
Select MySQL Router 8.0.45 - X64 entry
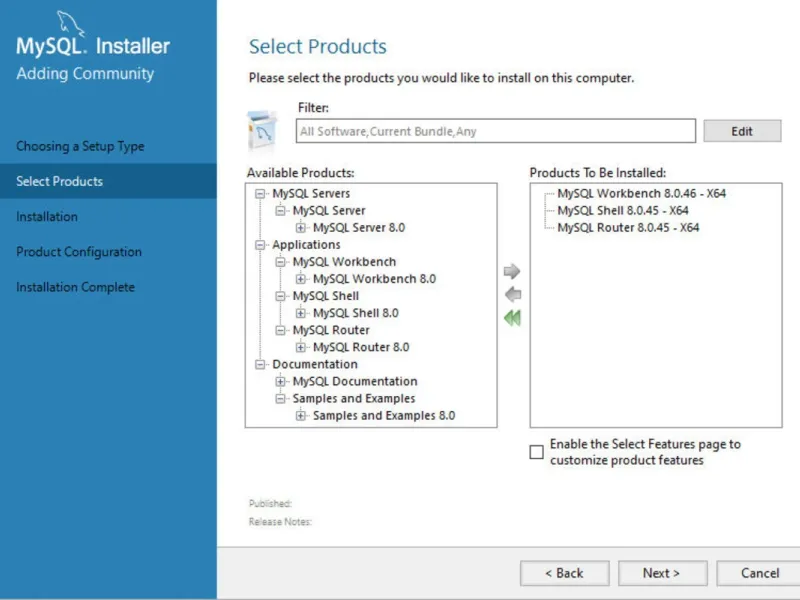(628, 228)
